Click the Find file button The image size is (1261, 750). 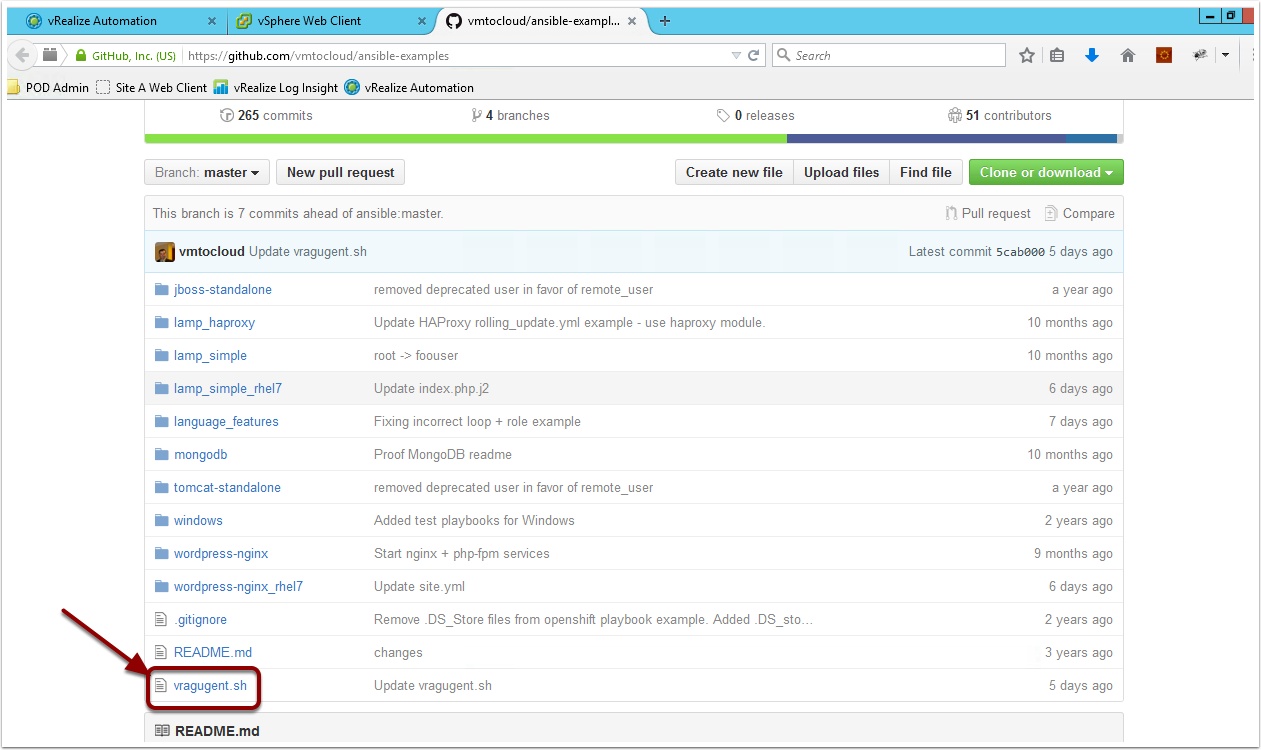tap(926, 173)
